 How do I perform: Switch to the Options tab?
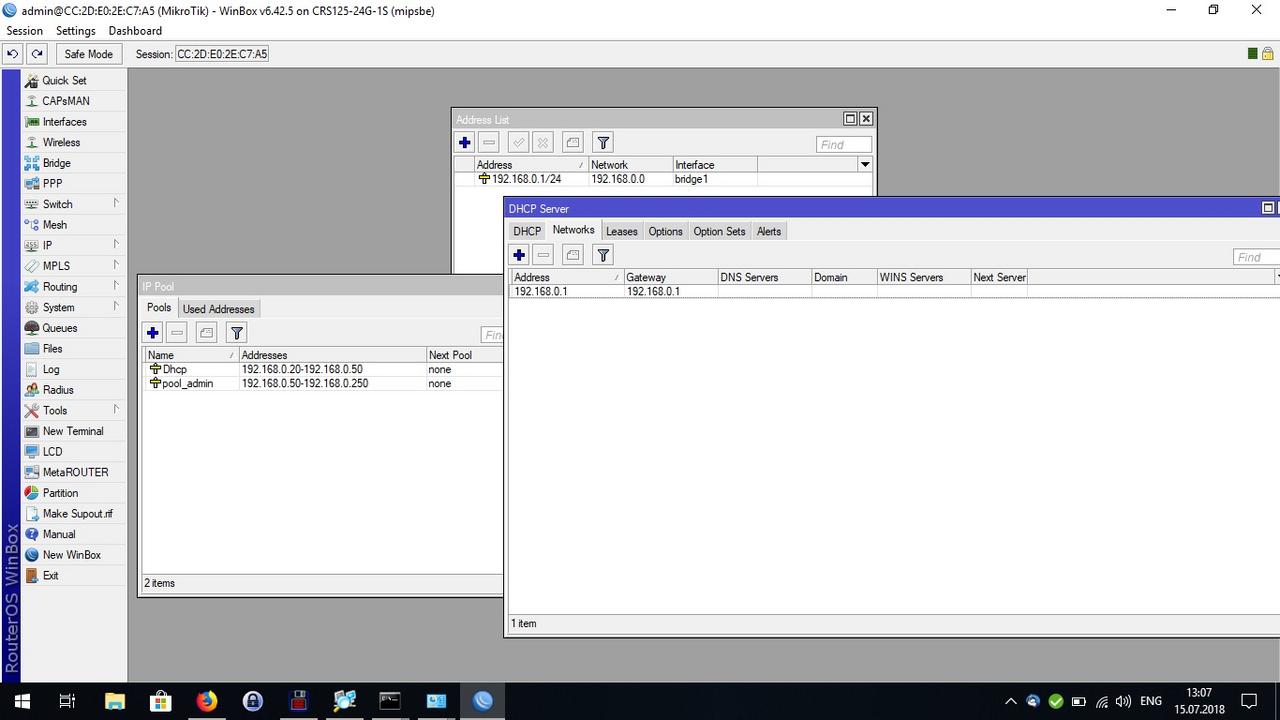(665, 231)
